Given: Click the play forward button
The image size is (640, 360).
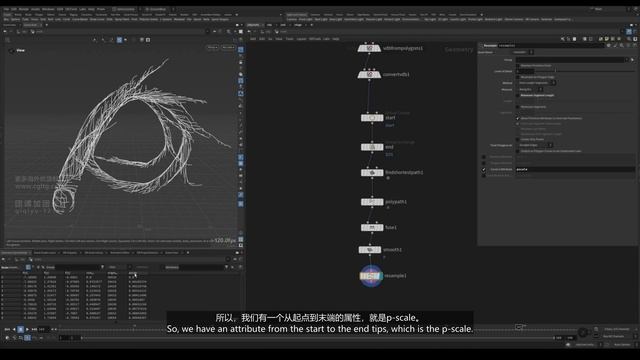Looking at the screenshot, I should [x=27, y=329].
